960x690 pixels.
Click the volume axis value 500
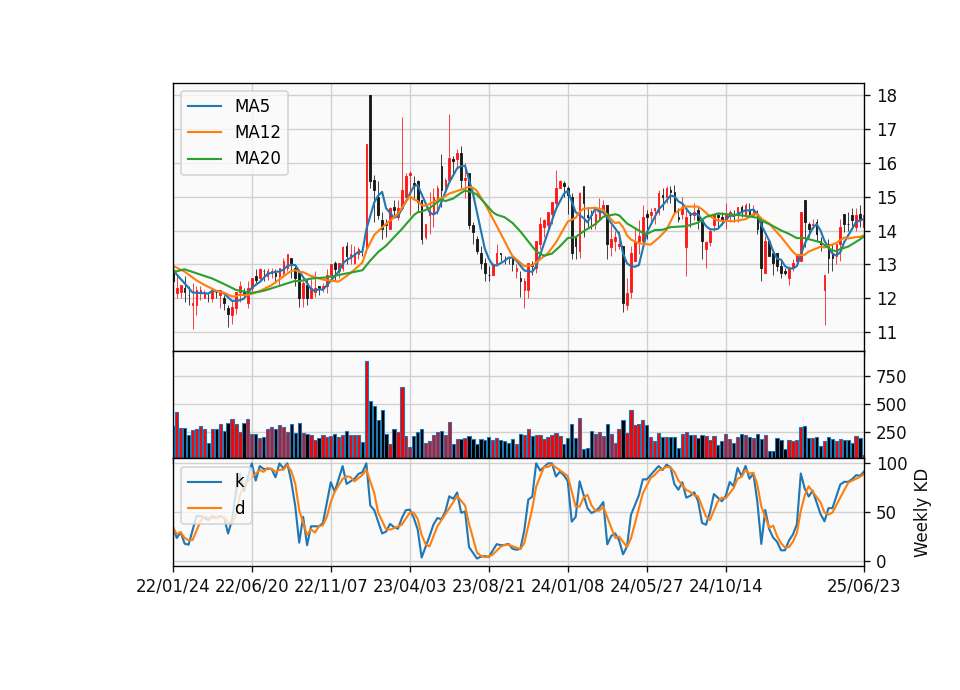891,405
